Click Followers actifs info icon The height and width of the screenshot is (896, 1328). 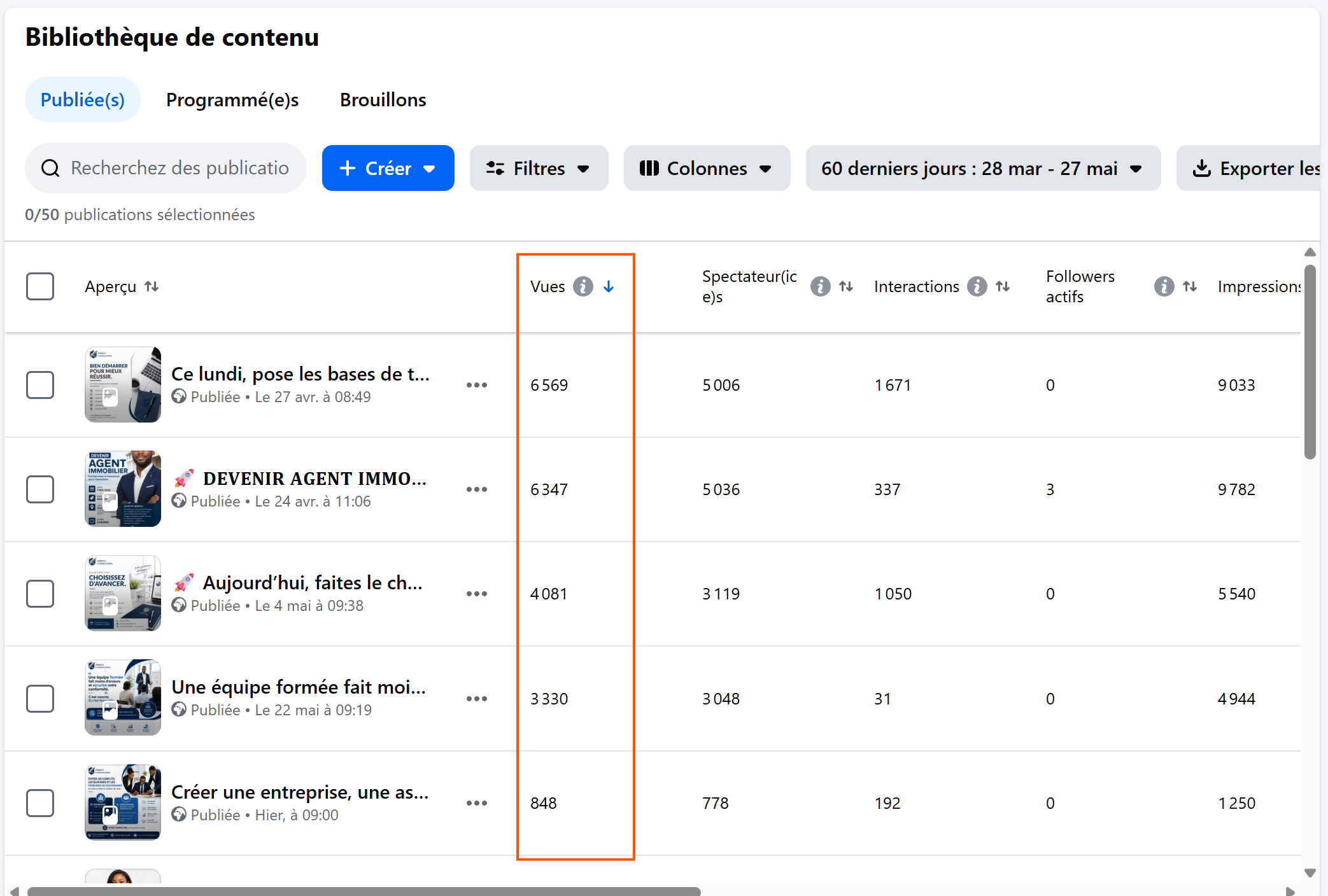1164,286
